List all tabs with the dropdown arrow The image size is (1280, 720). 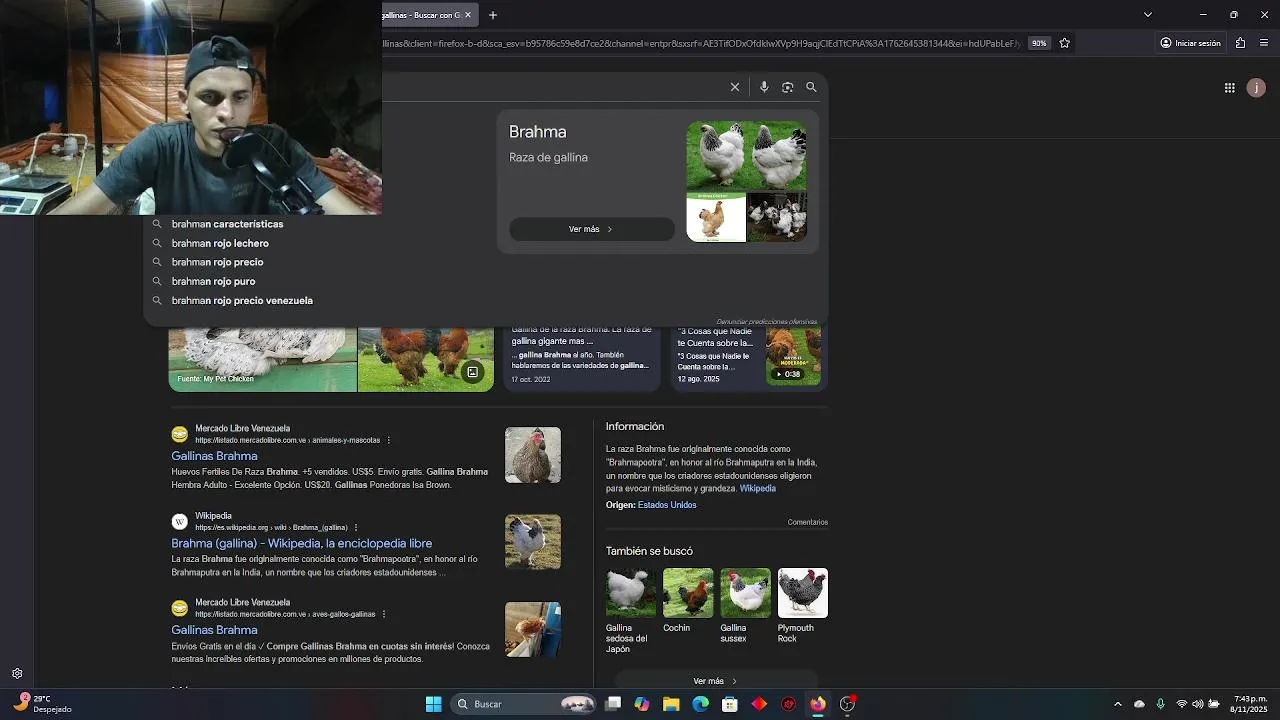(1148, 15)
